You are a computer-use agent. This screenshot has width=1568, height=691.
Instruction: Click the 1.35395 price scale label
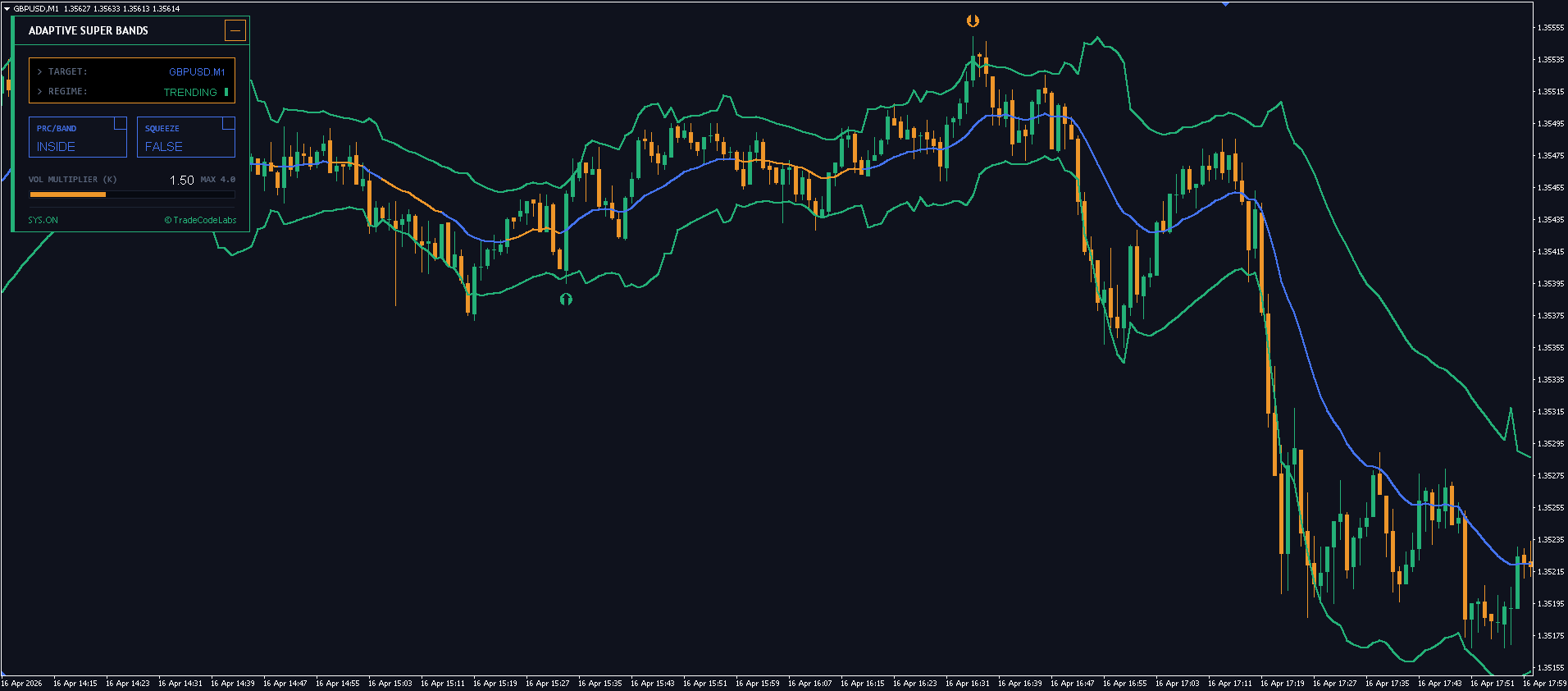click(1550, 283)
